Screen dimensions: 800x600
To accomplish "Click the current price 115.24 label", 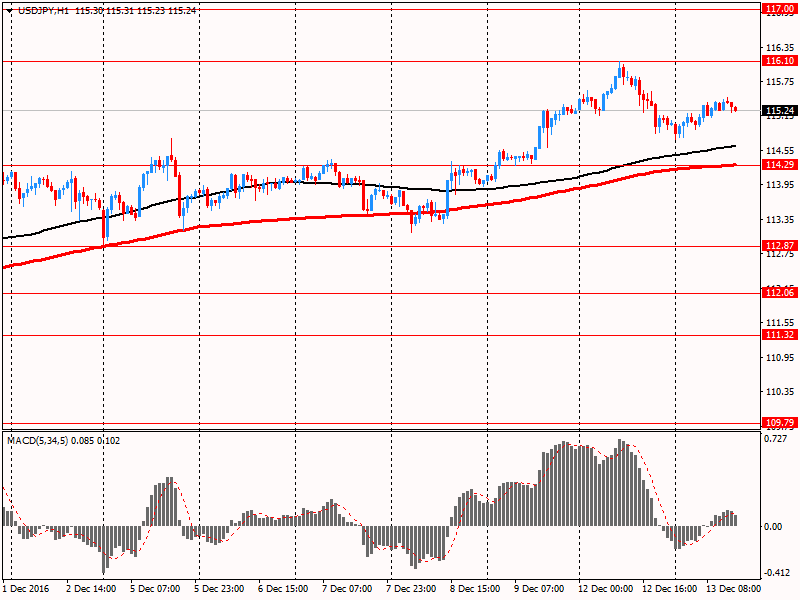I will tap(778, 111).
